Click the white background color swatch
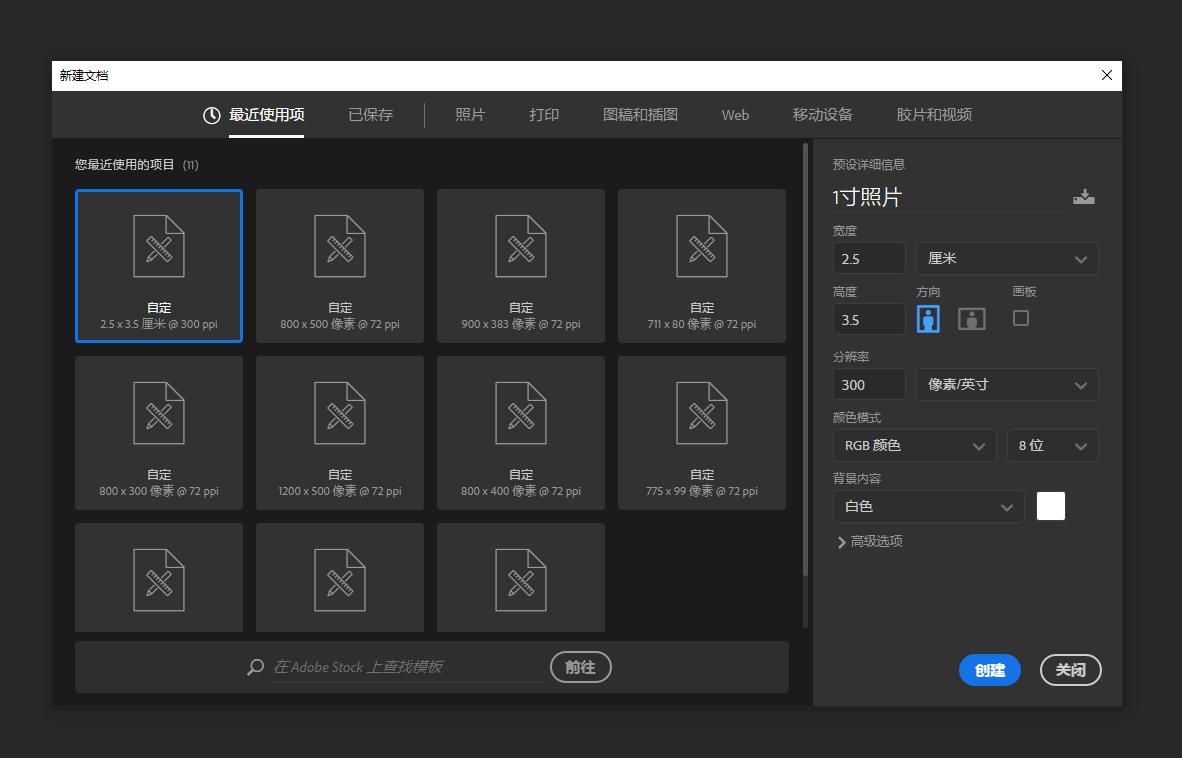The image size is (1182, 758). pyautogui.click(x=1051, y=506)
